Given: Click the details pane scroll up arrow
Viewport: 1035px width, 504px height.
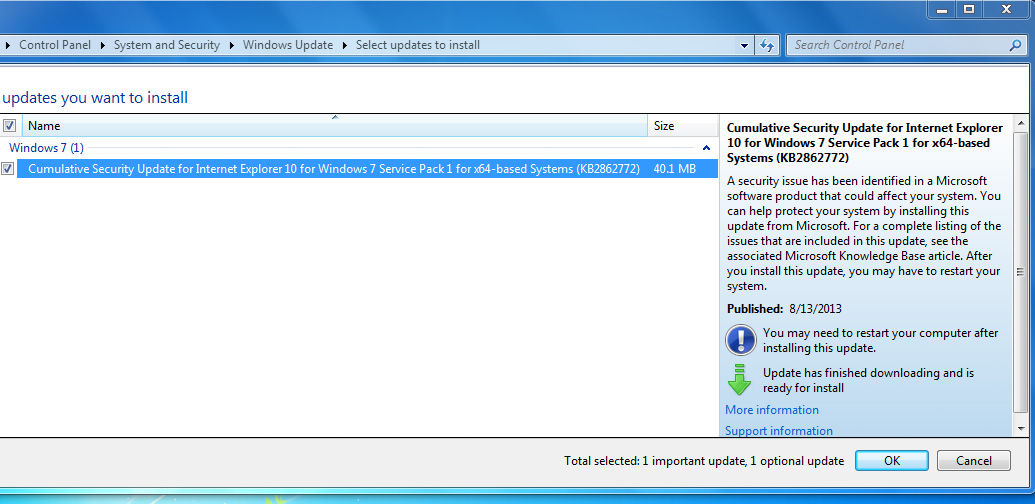Looking at the screenshot, I should click(1020, 124).
